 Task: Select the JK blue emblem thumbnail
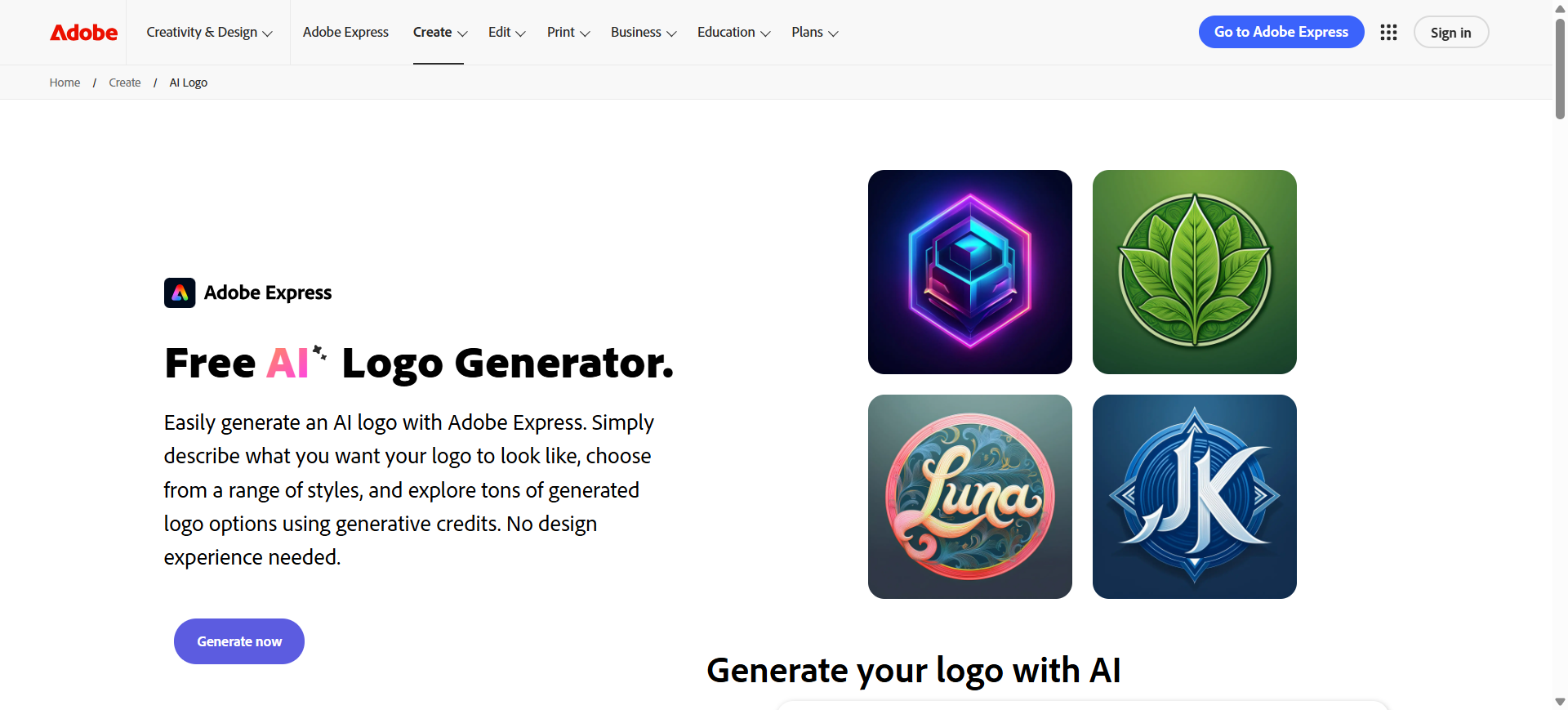tap(1195, 497)
